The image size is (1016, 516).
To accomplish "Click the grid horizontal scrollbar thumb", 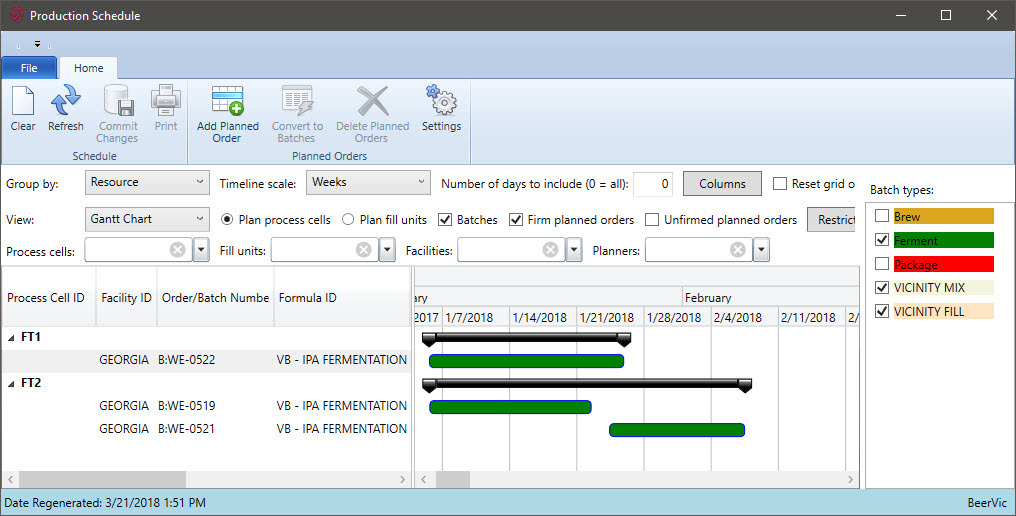I will pyautogui.click(x=102, y=480).
